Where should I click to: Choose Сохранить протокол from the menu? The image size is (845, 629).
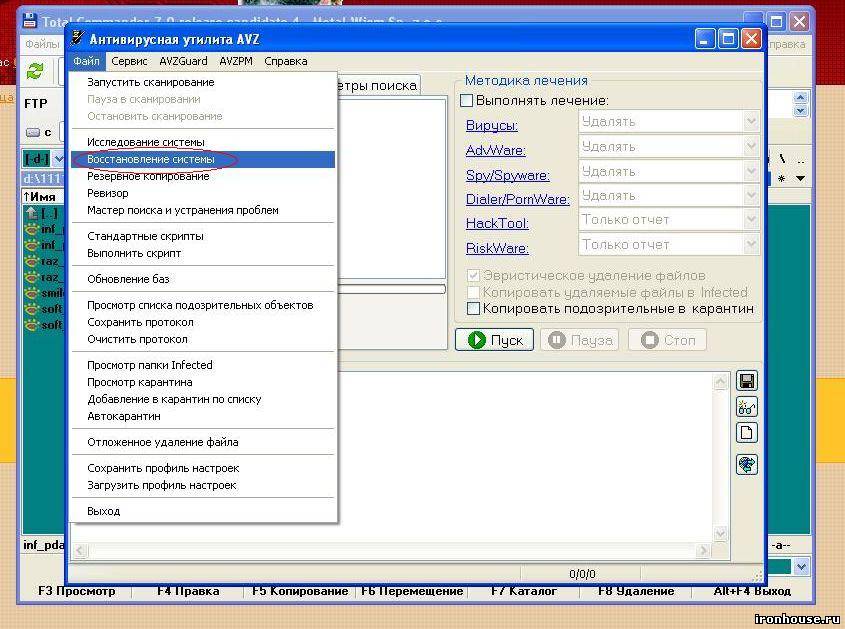tap(203, 322)
